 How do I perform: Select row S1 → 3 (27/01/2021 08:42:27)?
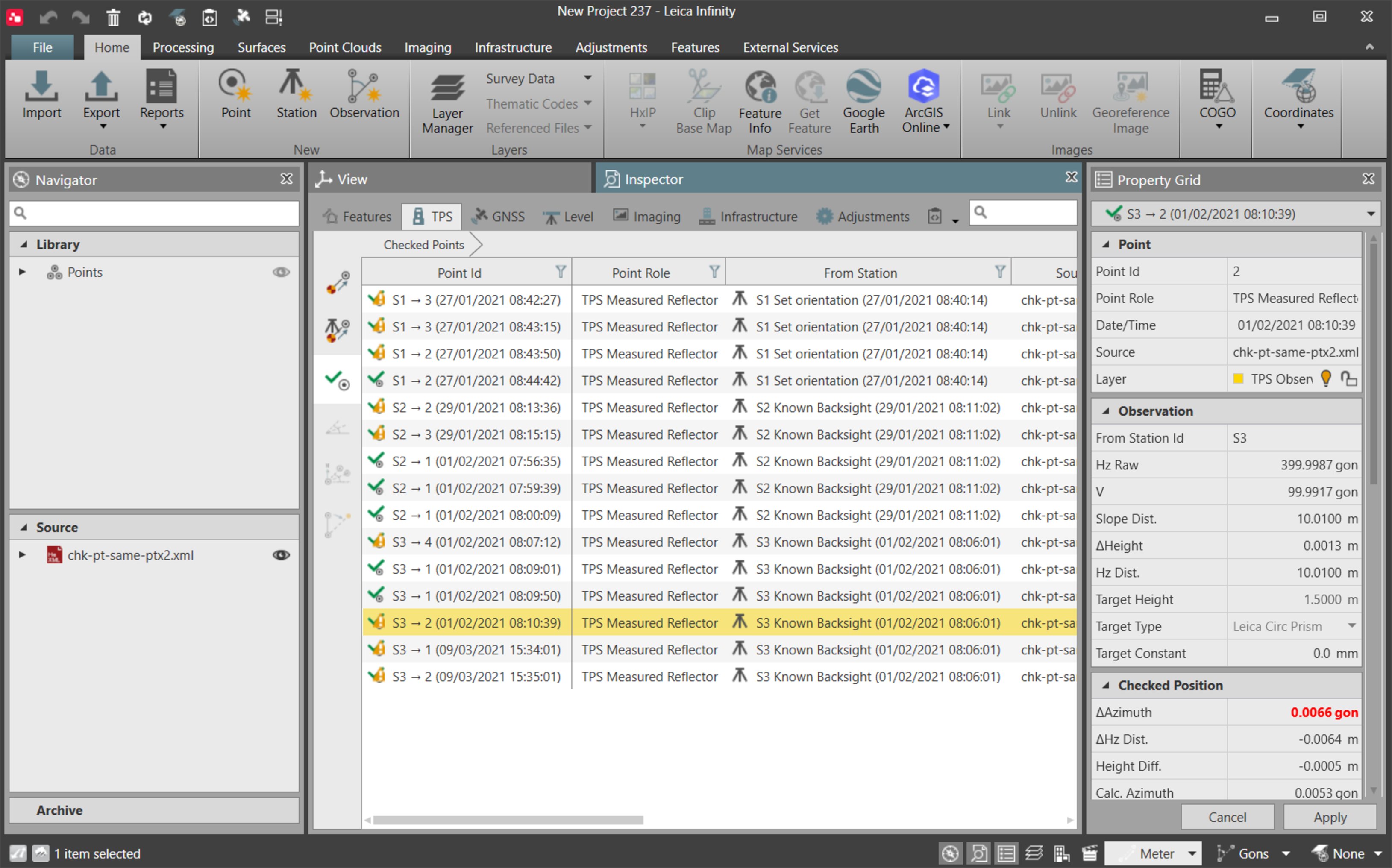click(719, 300)
